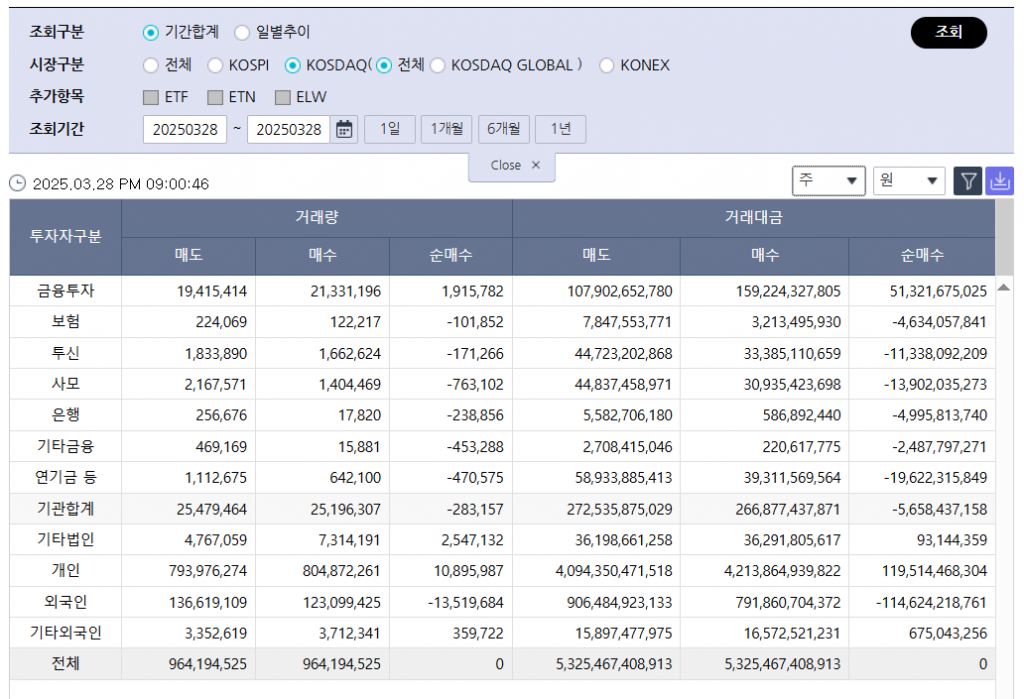
Task: Set the period to 1개월
Action: 446,129
